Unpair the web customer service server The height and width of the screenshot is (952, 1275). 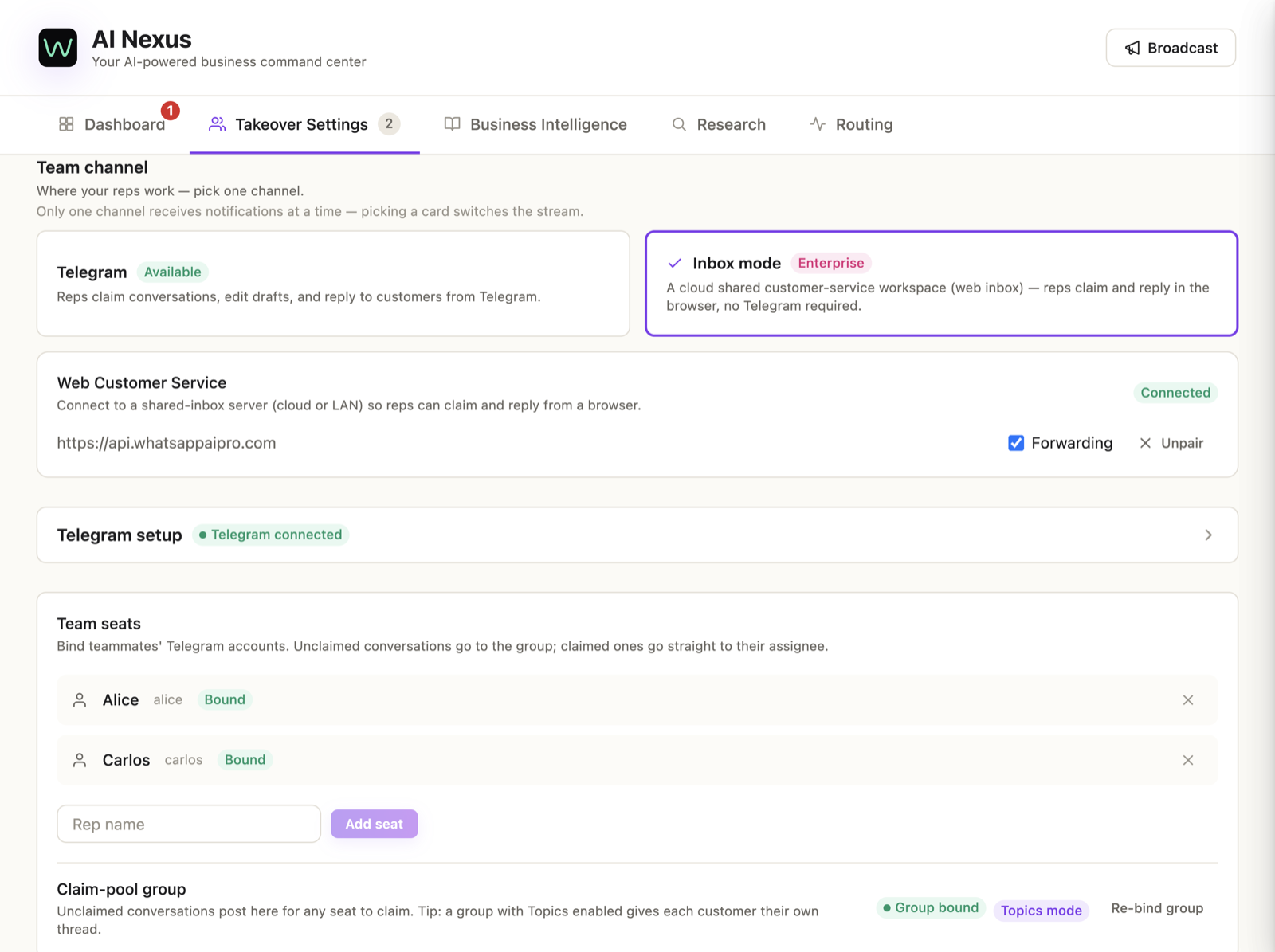tap(1171, 443)
